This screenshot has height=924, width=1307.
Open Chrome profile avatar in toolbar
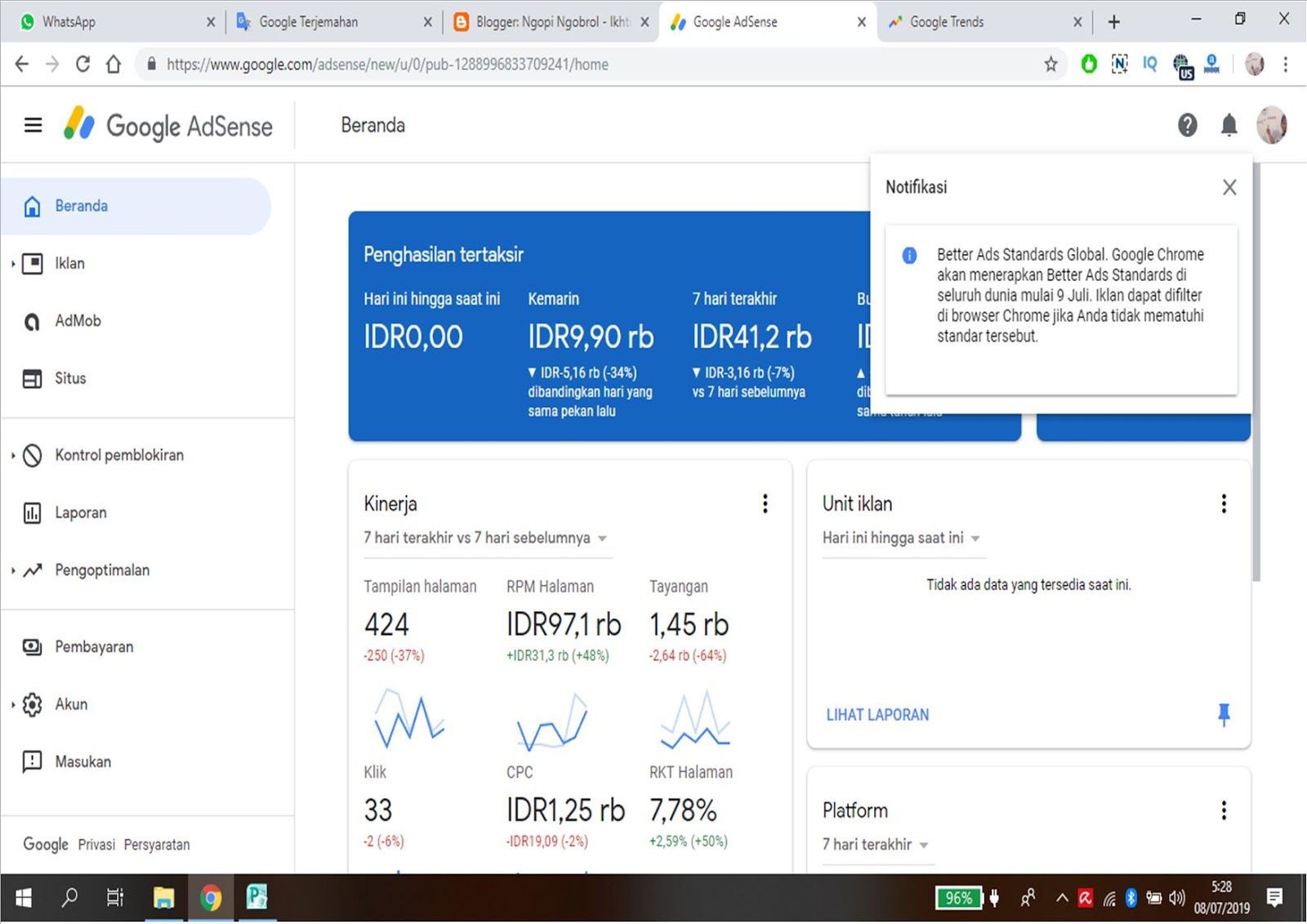point(1255,64)
